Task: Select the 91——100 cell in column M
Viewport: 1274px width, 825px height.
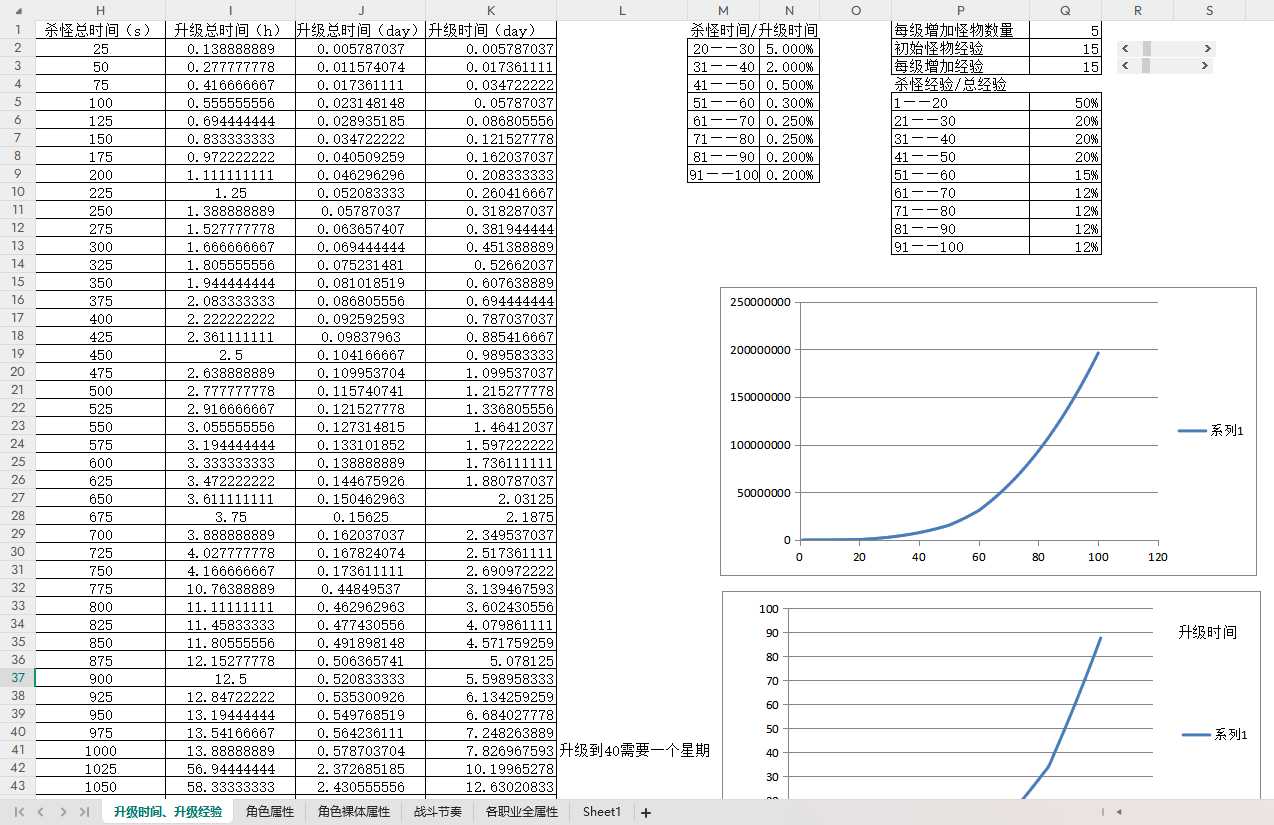Action: pyautogui.click(x=724, y=174)
